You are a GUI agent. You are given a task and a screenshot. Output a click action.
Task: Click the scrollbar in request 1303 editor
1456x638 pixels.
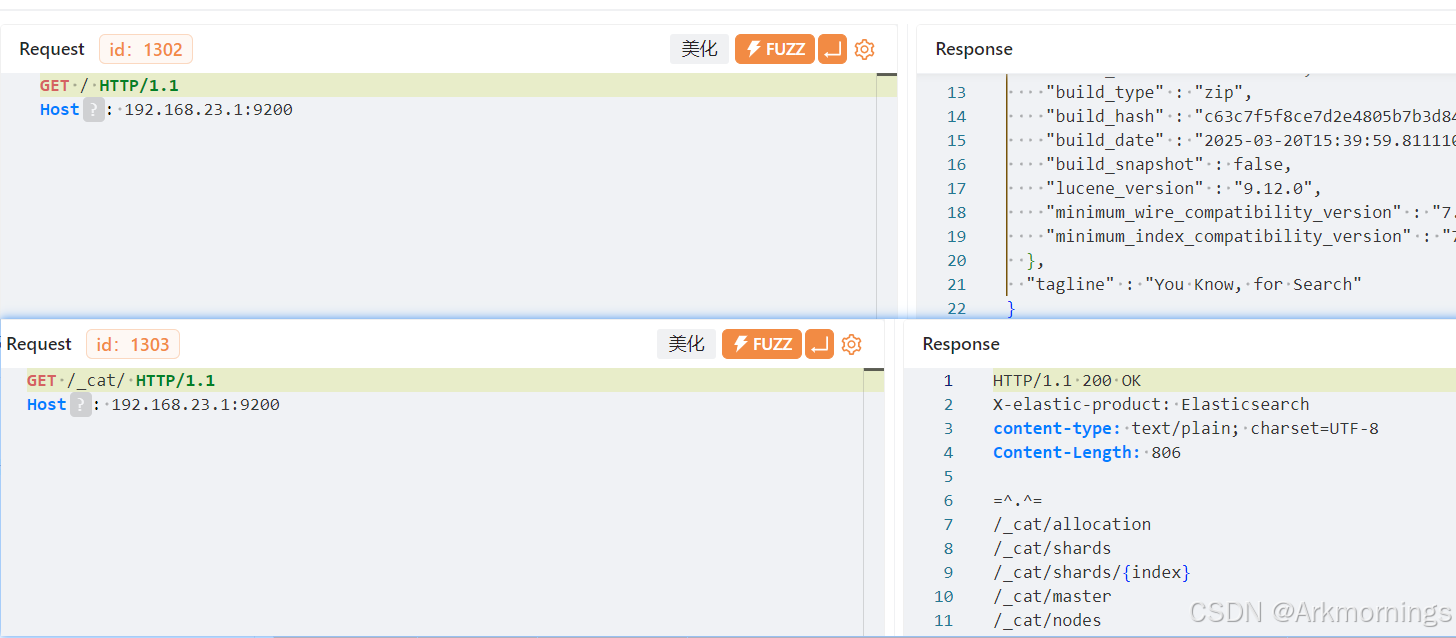pyautogui.click(x=873, y=501)
